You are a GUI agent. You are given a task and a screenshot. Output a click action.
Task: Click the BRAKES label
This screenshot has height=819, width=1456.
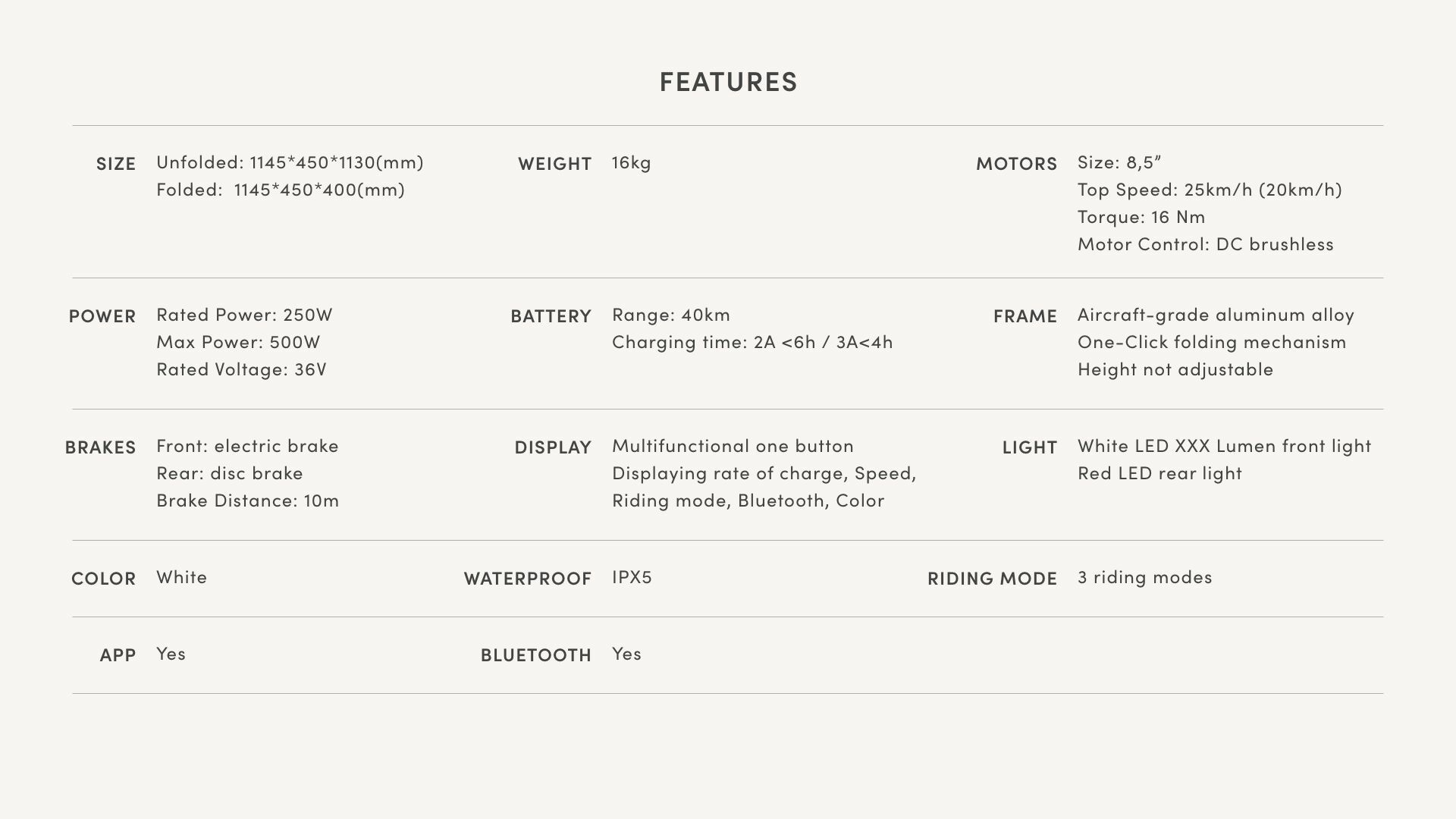[x=100, y=447]
